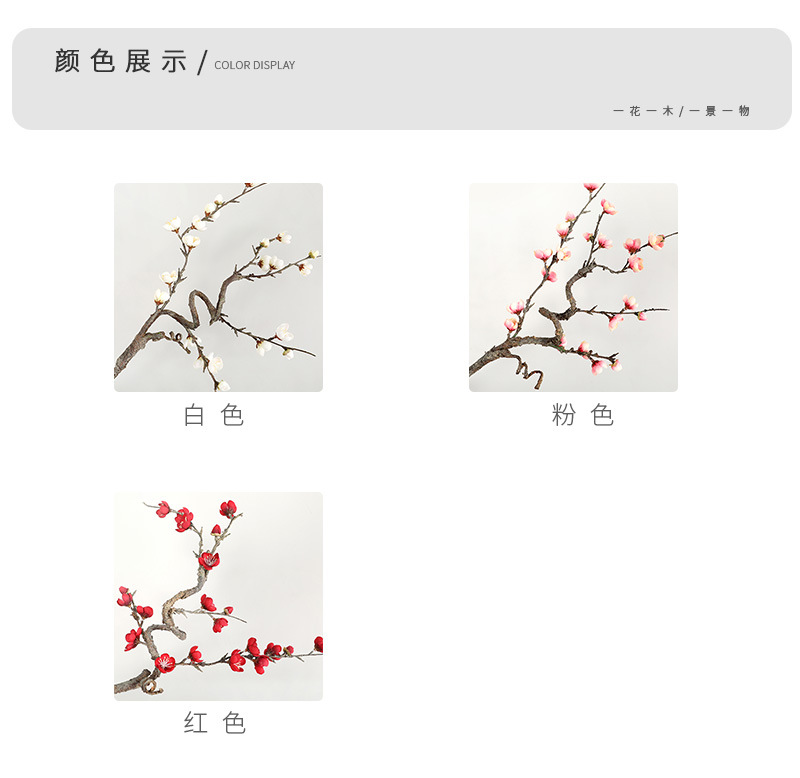Click the 示 character in the heading
The image size is (800, 778).
tap(174, 61)
